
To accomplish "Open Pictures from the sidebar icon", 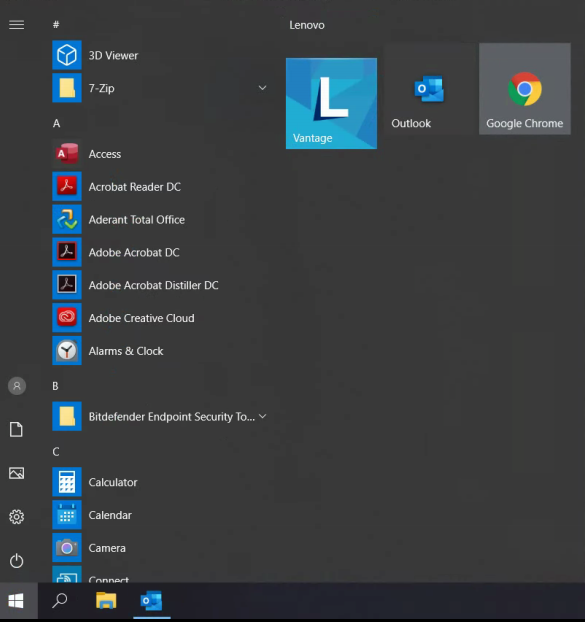I will (16, 473).
